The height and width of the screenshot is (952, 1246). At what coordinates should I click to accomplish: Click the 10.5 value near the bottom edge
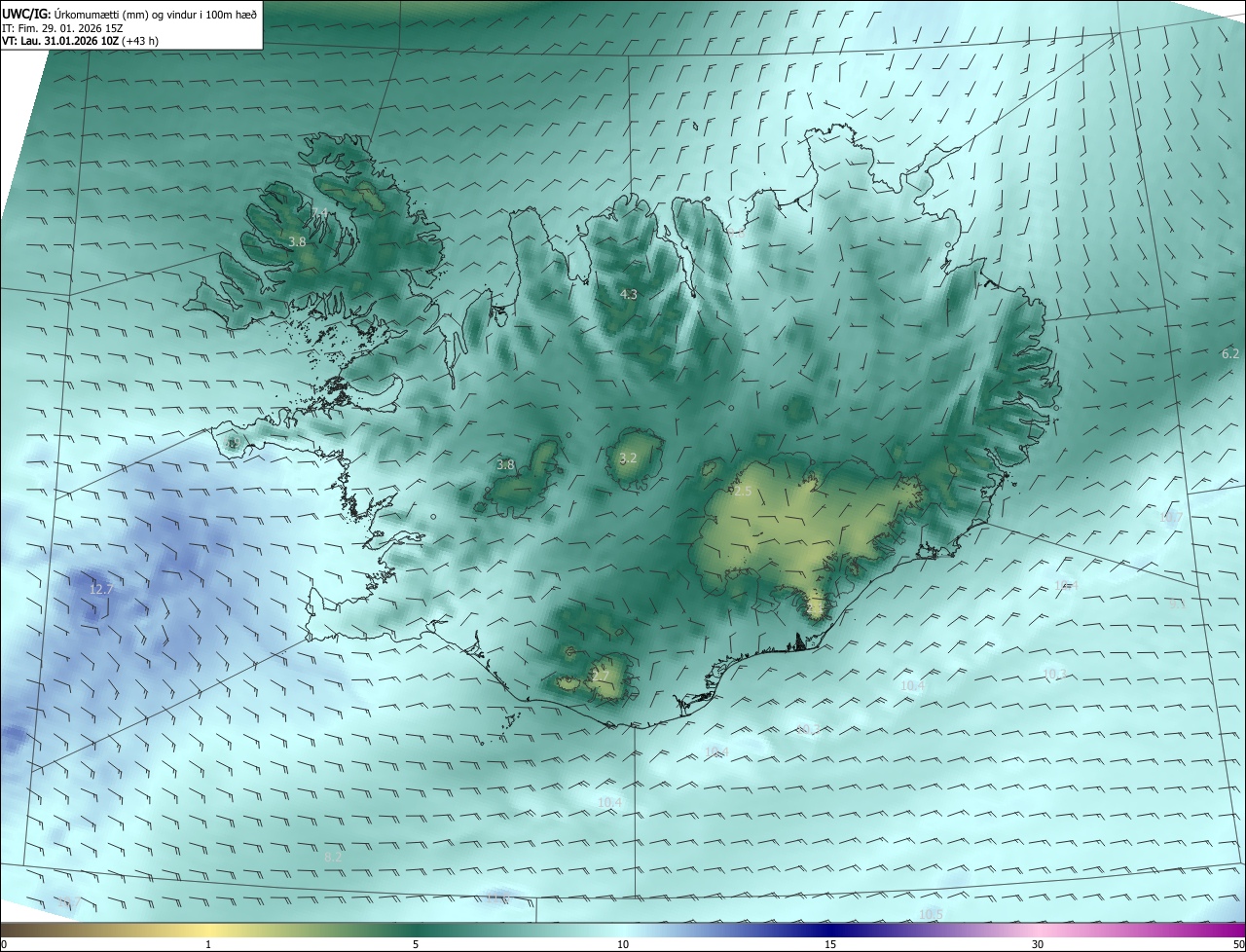(x=931, y=914)
